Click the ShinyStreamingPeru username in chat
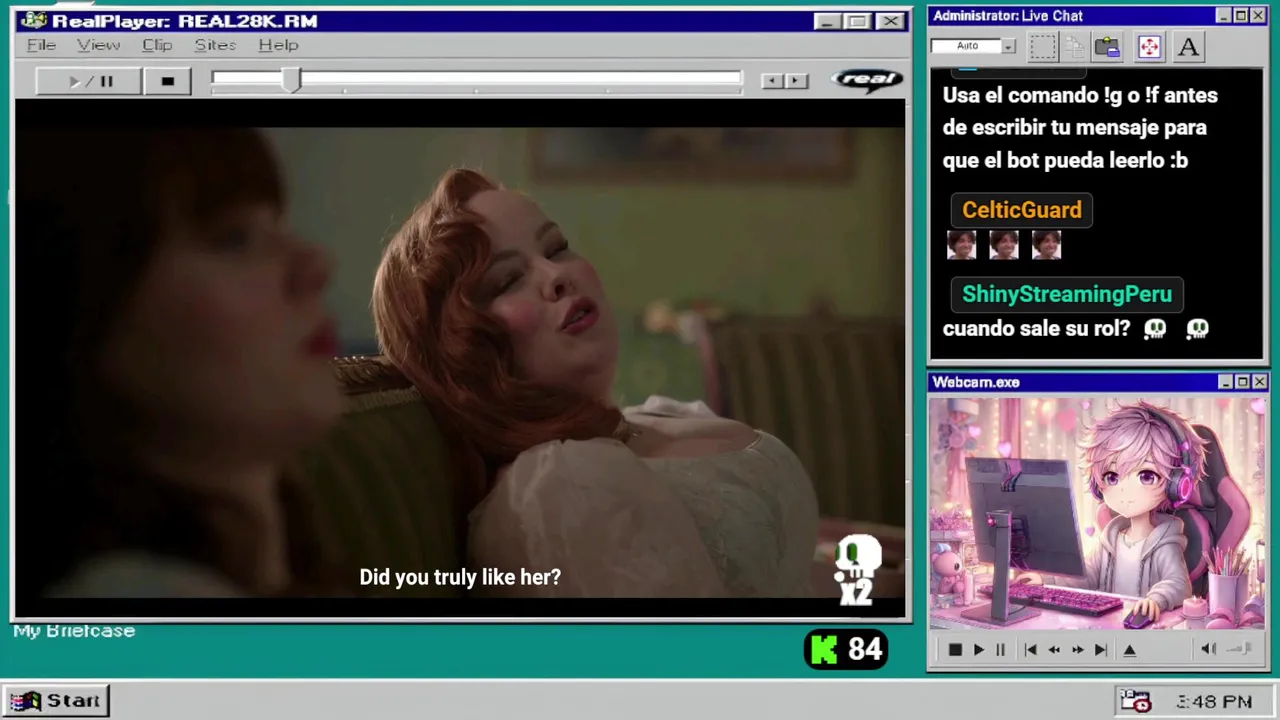The width and height of the screenshot is (1280, 720). (1067, 294)
